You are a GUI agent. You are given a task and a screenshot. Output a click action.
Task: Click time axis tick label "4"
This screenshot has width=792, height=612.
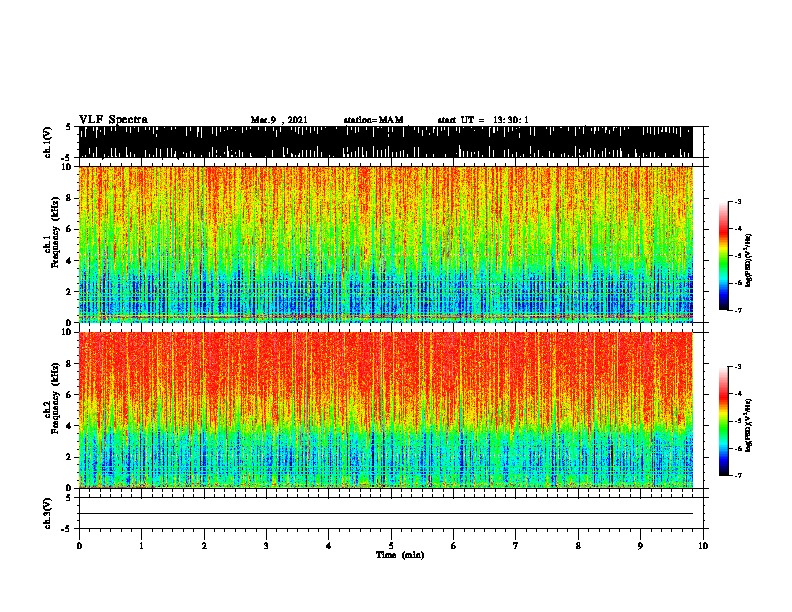(x=329, y=546)
